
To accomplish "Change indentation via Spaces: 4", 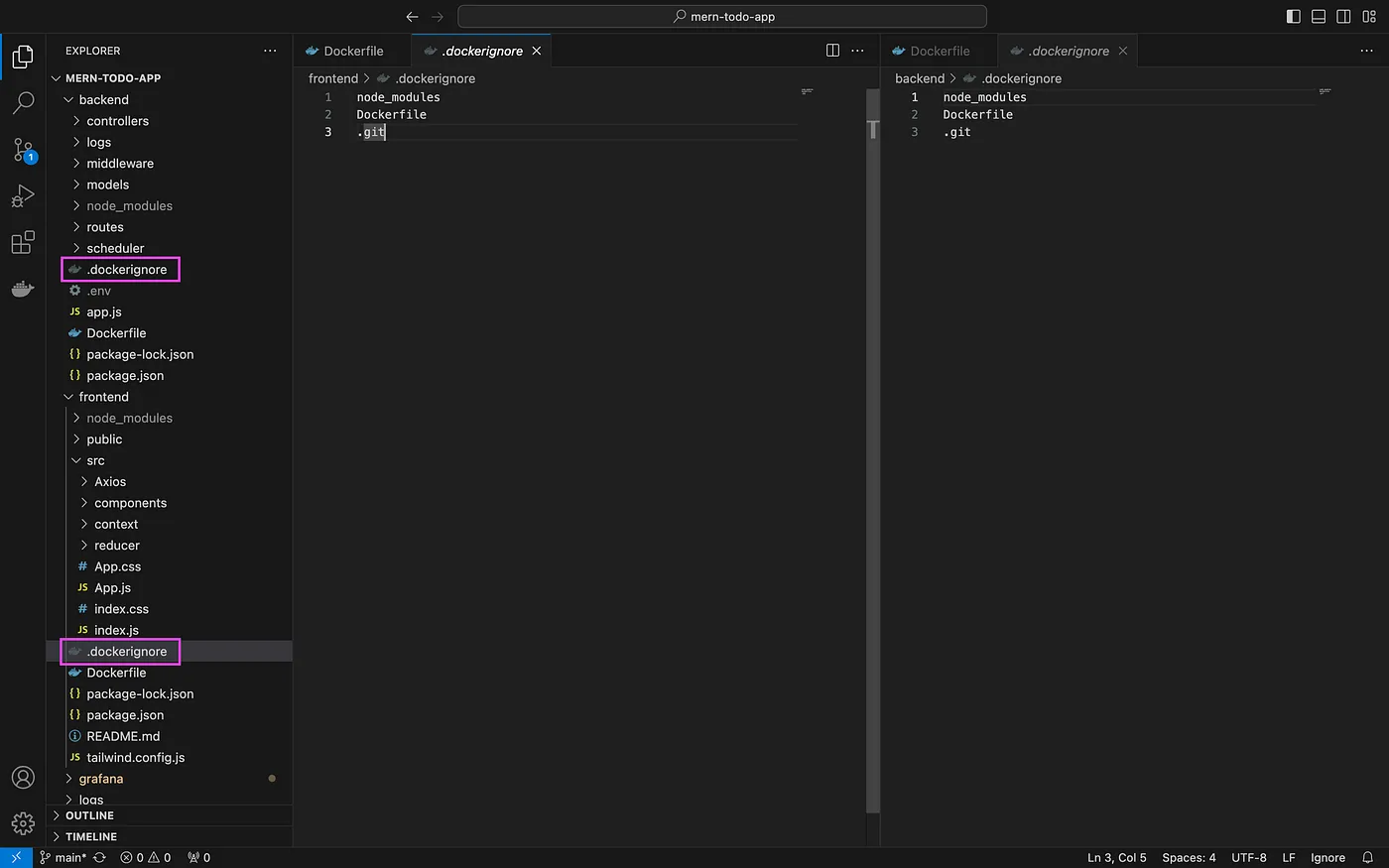I will [x=1189, y=858].
